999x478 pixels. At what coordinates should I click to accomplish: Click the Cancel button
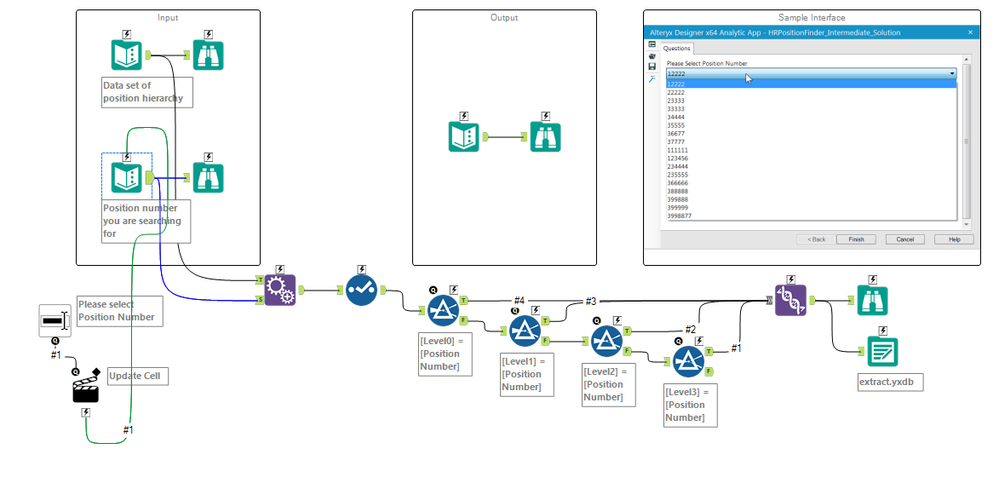click(x=905, y=240)
